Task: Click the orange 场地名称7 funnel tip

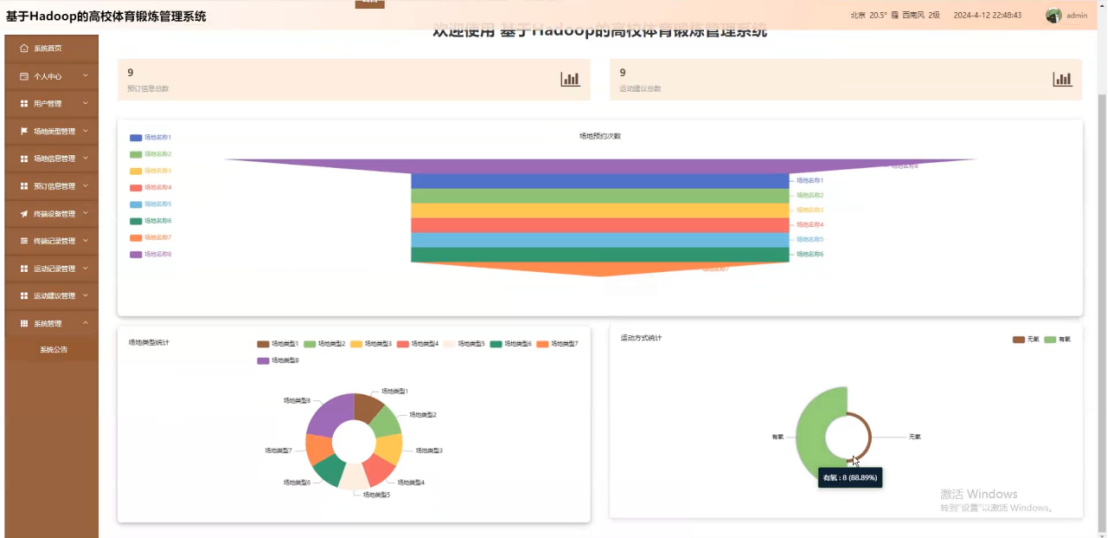Action: (600, 268)
